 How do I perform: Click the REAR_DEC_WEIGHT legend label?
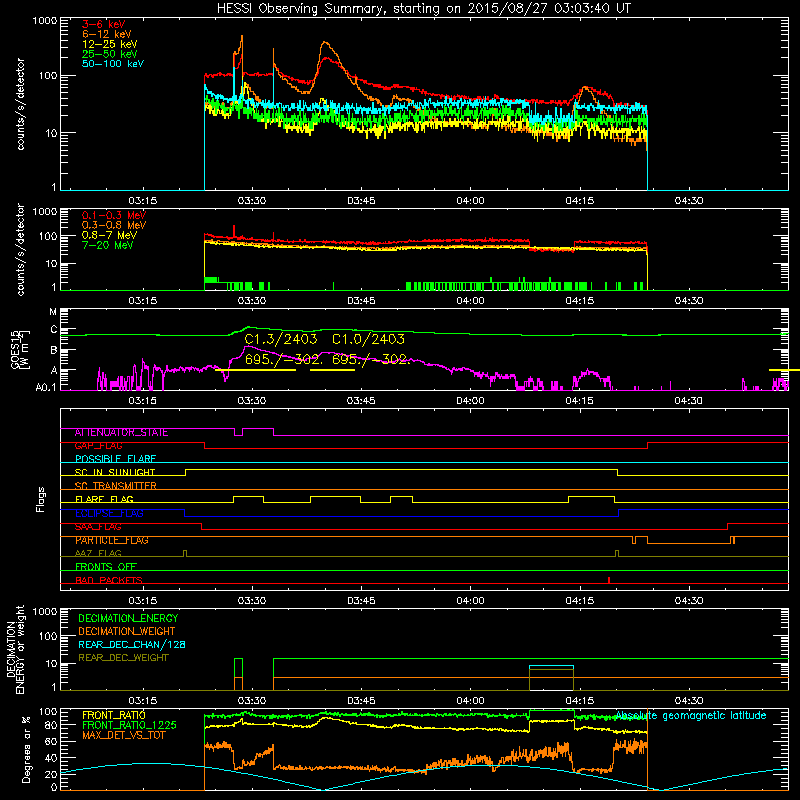point(123,658)
